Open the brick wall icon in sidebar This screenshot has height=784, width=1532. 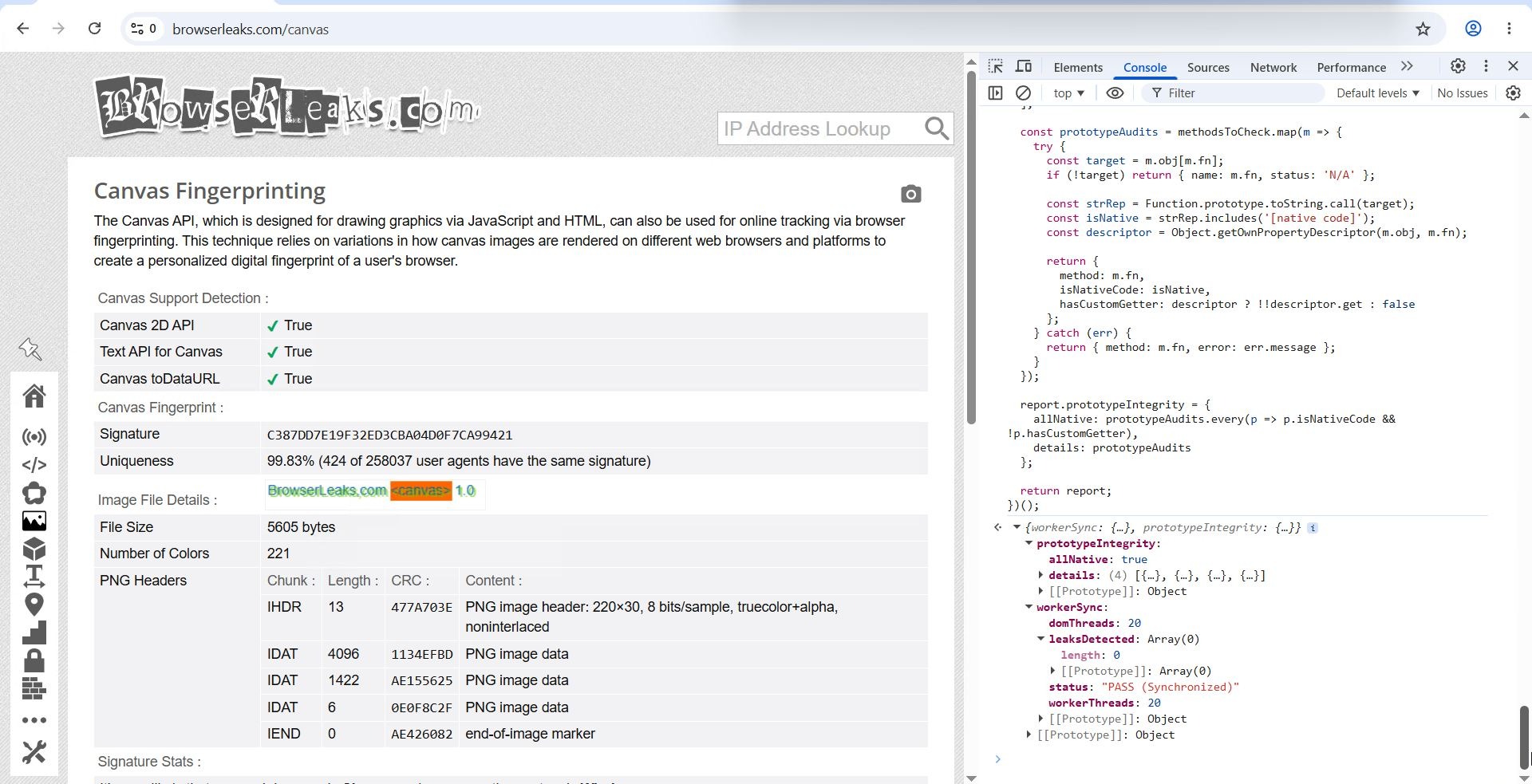[34, 688]
